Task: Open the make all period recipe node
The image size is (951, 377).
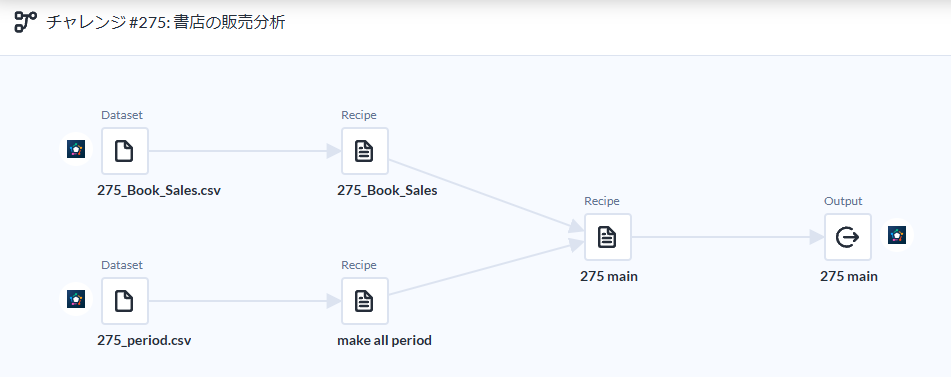Action: point(365,301)
